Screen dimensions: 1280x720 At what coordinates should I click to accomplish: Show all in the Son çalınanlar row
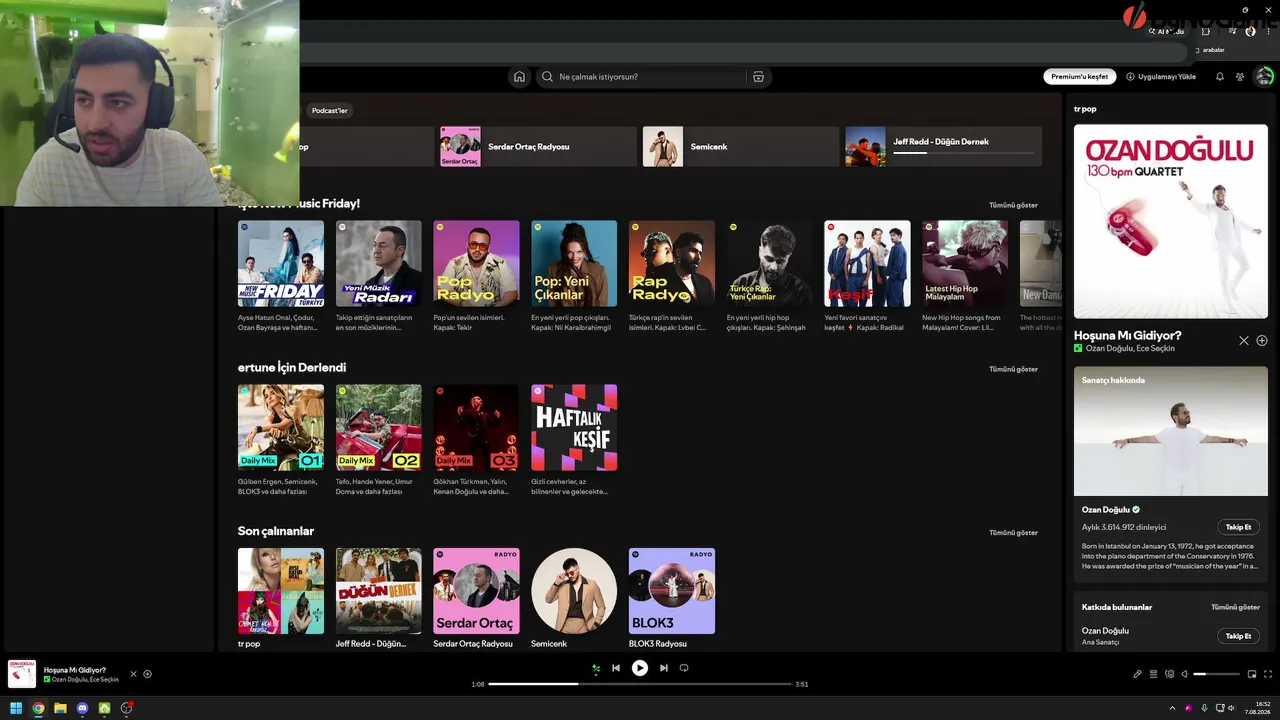tap(1013, 533)
